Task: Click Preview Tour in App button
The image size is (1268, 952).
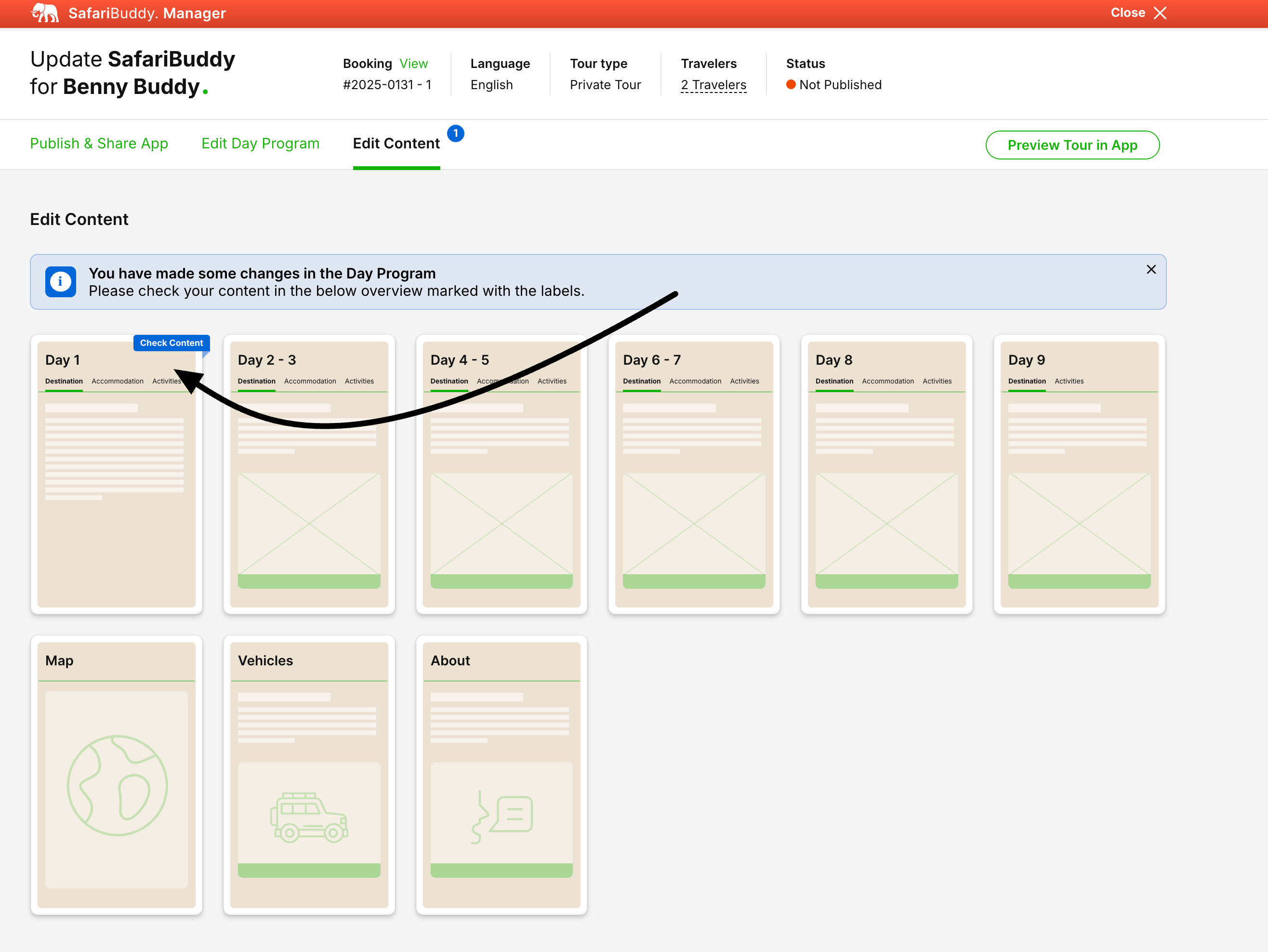Action: point(1072,145)
